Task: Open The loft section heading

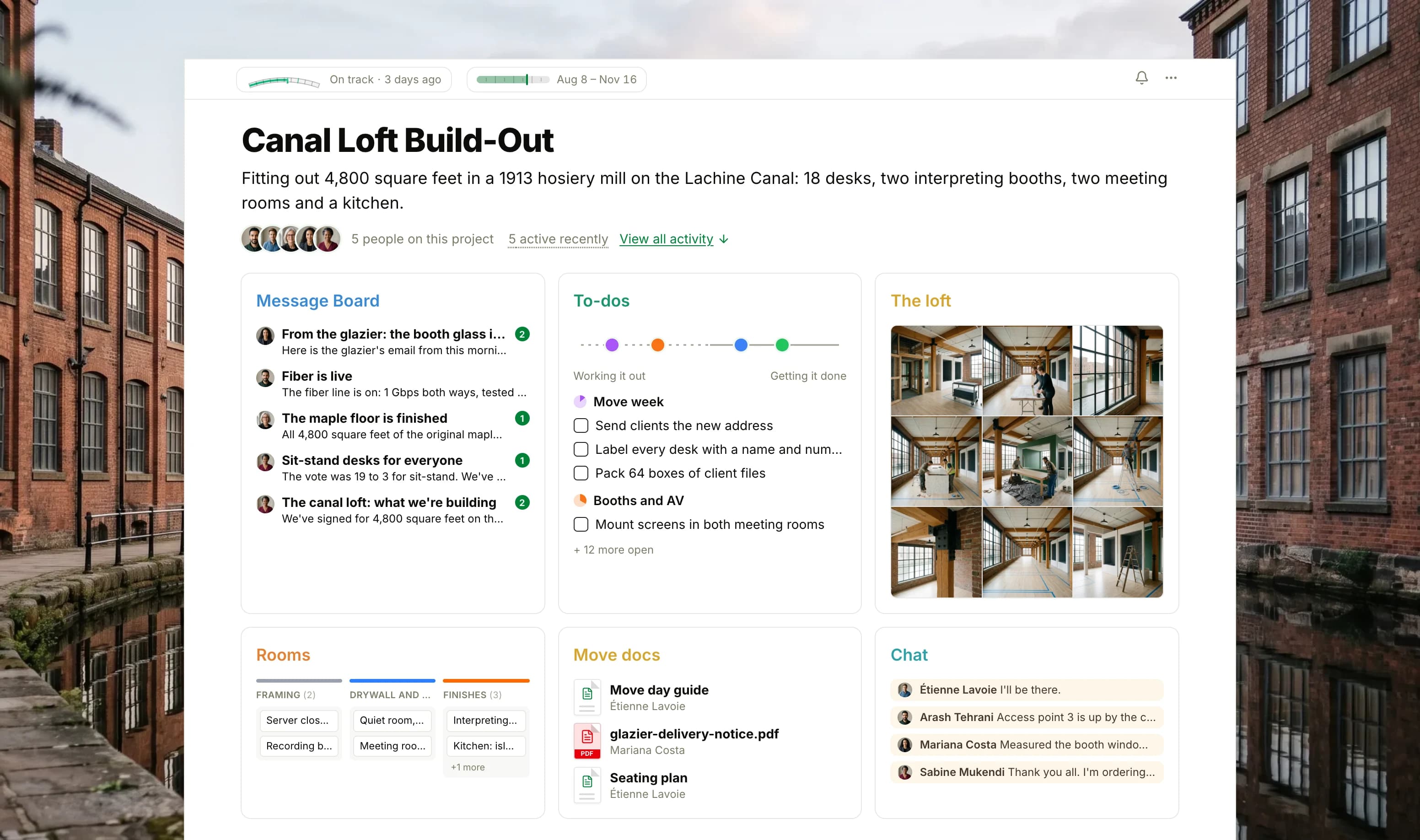Action: pos(921,301)
